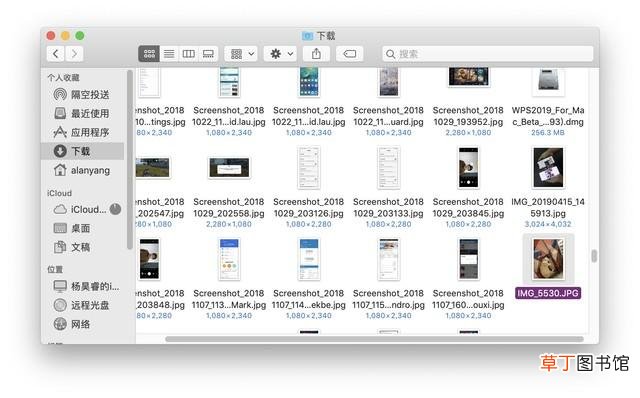Open the group-by arrangement dropdown
The image size is (640, 398).
pyautogui.click(x=242, y=53)
